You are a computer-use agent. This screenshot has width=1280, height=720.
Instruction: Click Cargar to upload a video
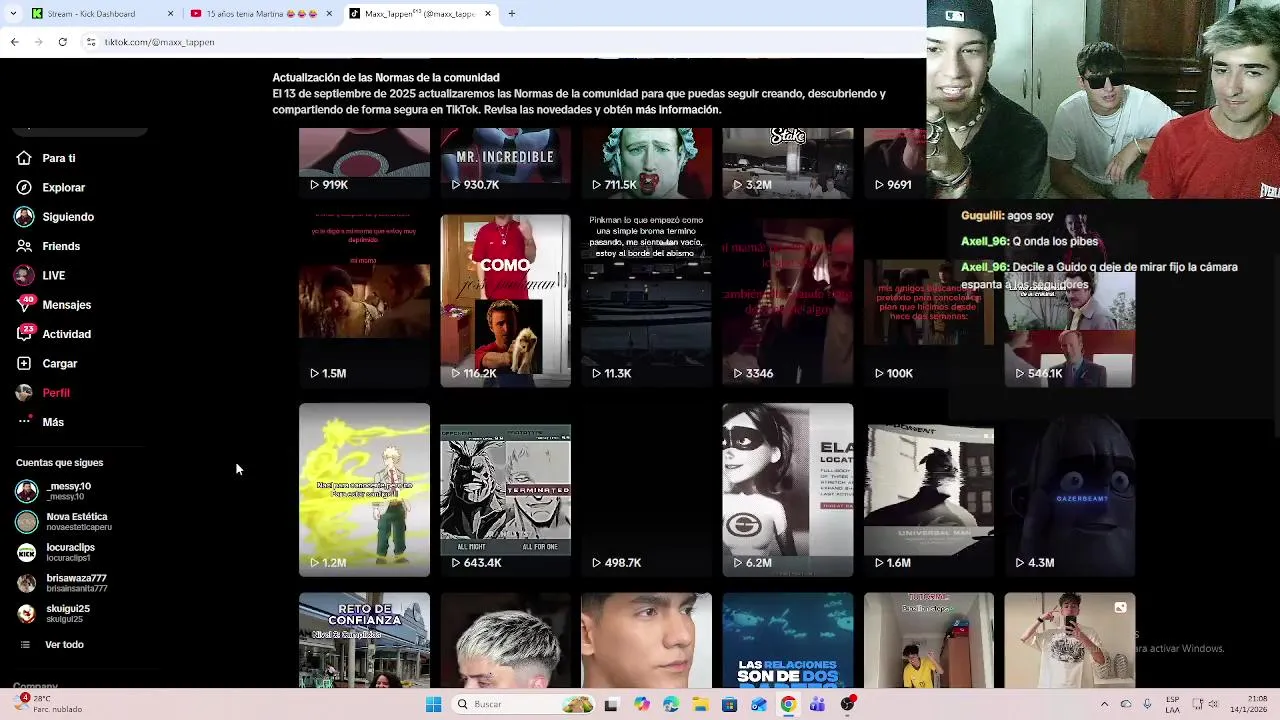point(47,363)
